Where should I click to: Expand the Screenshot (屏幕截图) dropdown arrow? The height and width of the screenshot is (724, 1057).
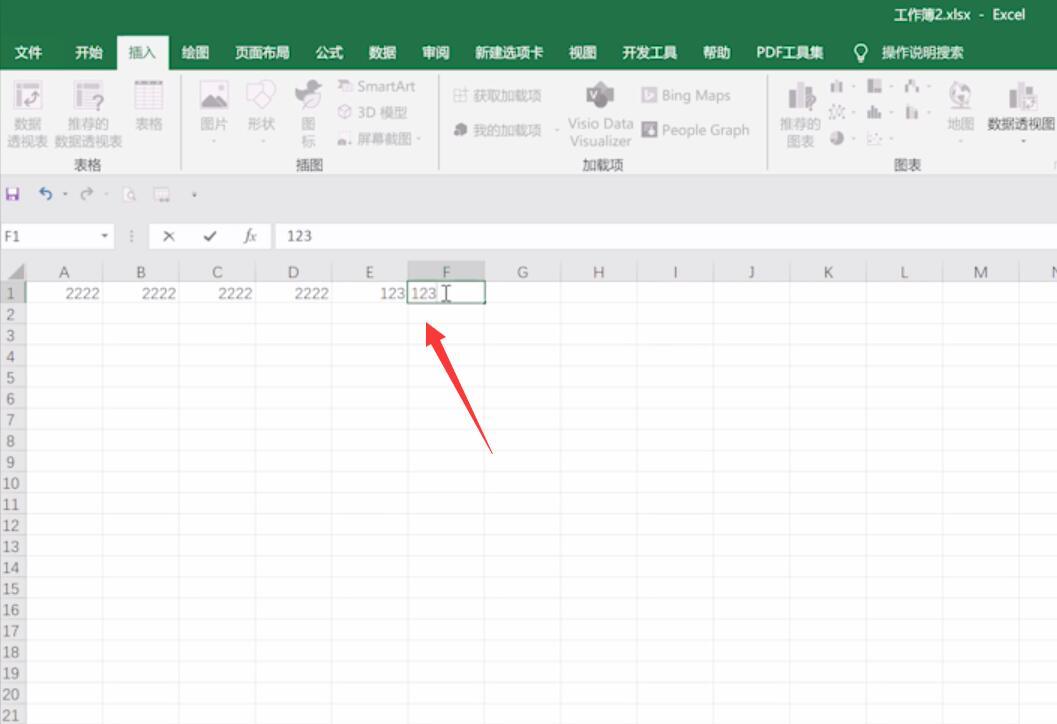pyautogui.click(x=419, y=139)
